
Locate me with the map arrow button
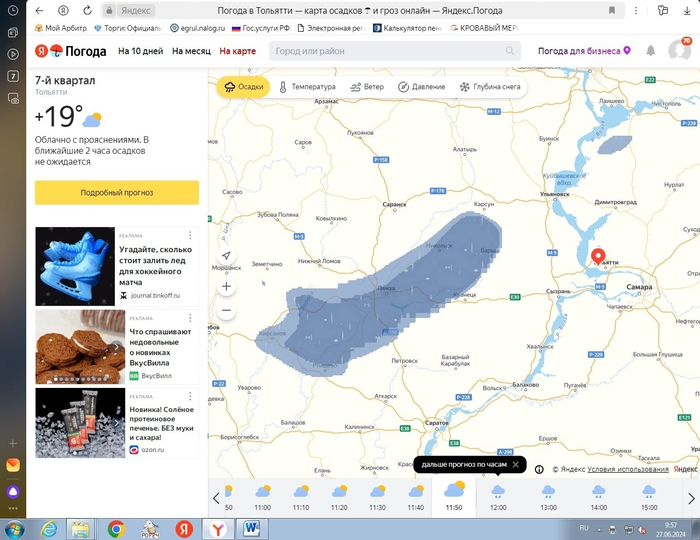pos(226,255)
